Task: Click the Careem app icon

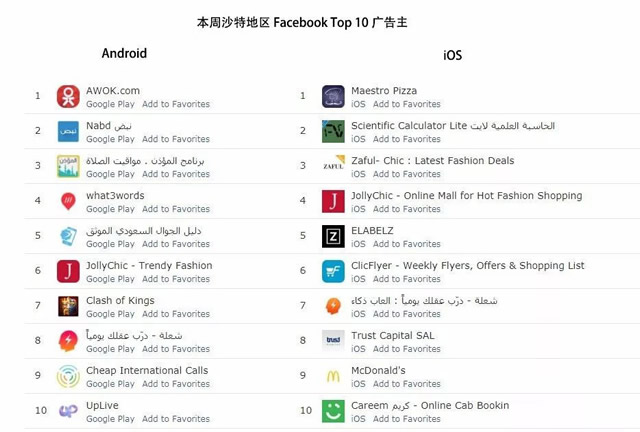Action: pos(333,411)
